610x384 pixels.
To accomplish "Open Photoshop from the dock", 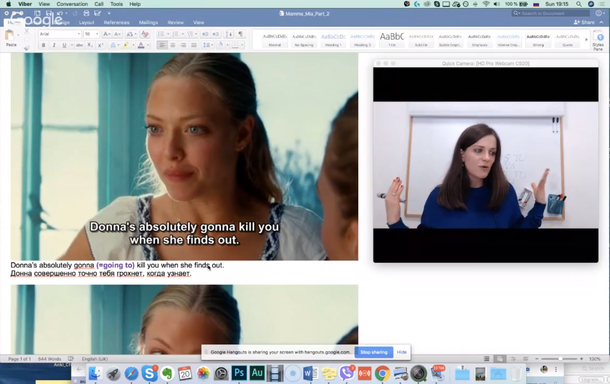I will click(x=239, y=373).
